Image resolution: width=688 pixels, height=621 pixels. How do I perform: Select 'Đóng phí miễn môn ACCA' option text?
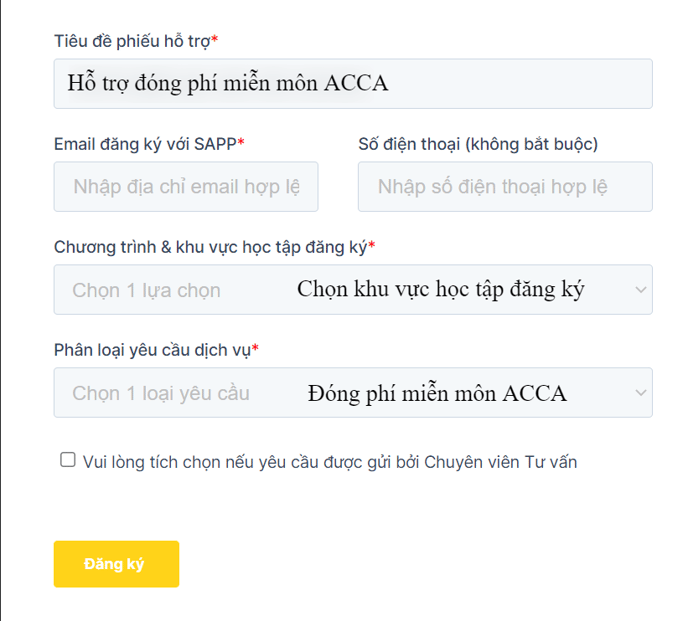(437, 393)
